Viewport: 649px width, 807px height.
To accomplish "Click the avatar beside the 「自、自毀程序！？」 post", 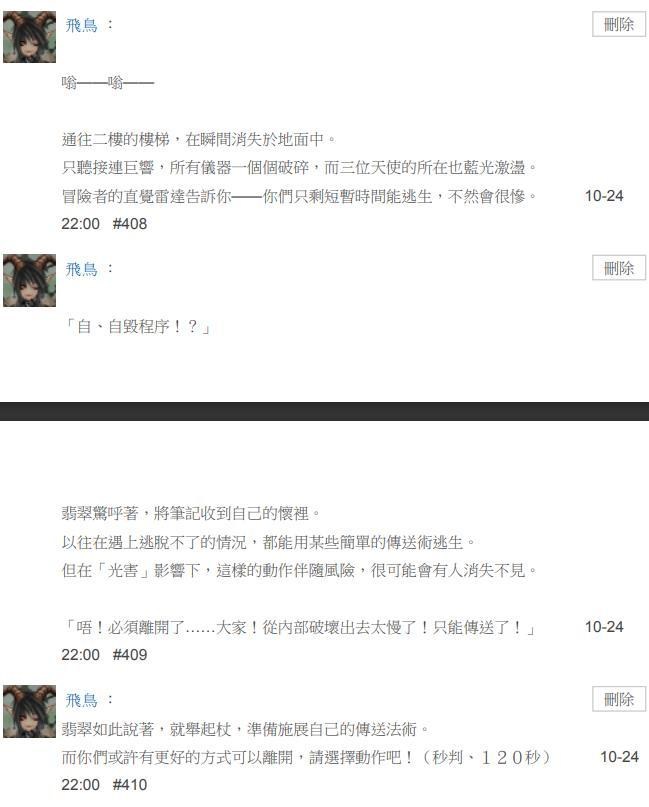I will [29, 280].
